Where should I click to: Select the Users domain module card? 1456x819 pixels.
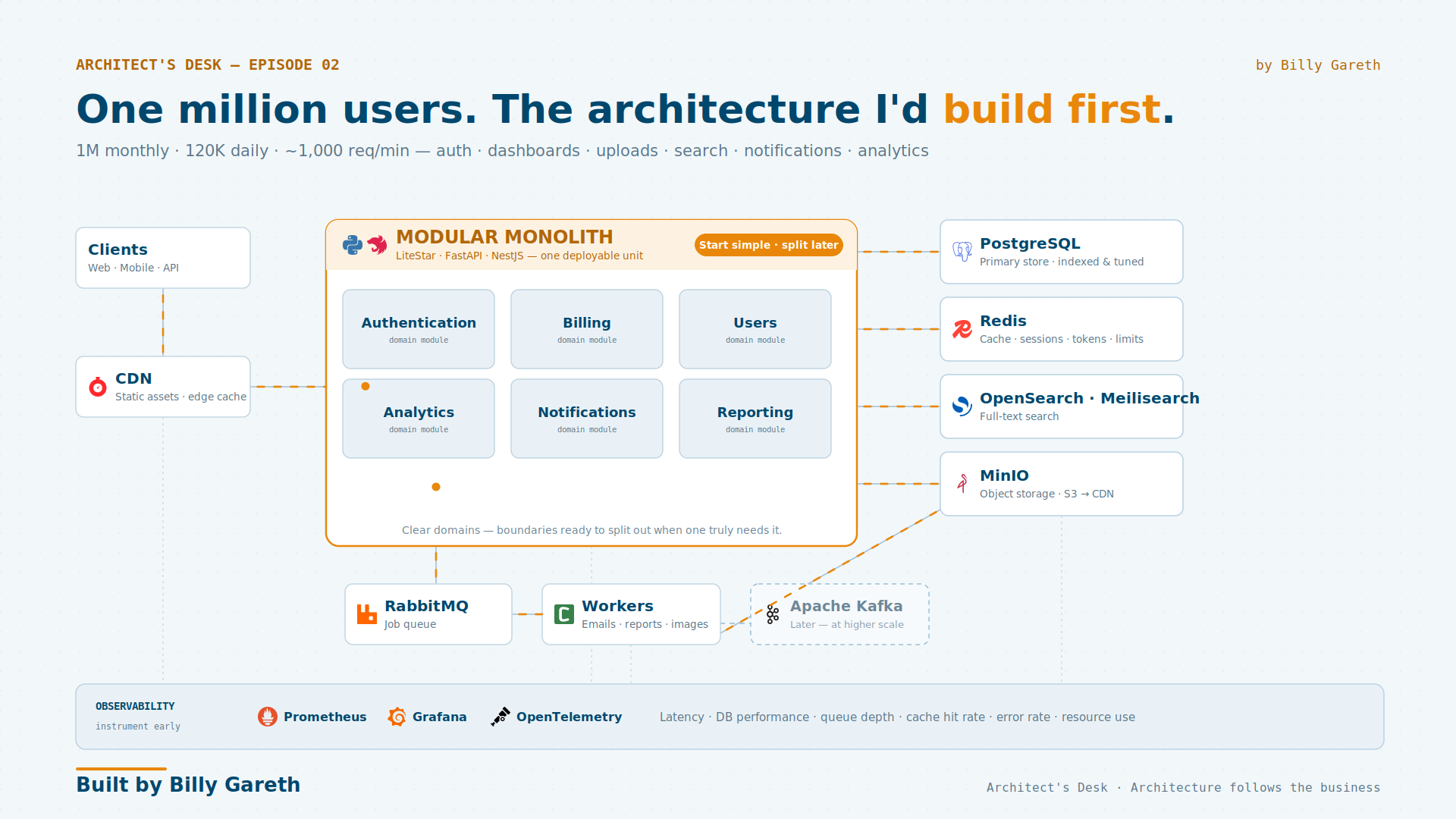coord(755,329)
